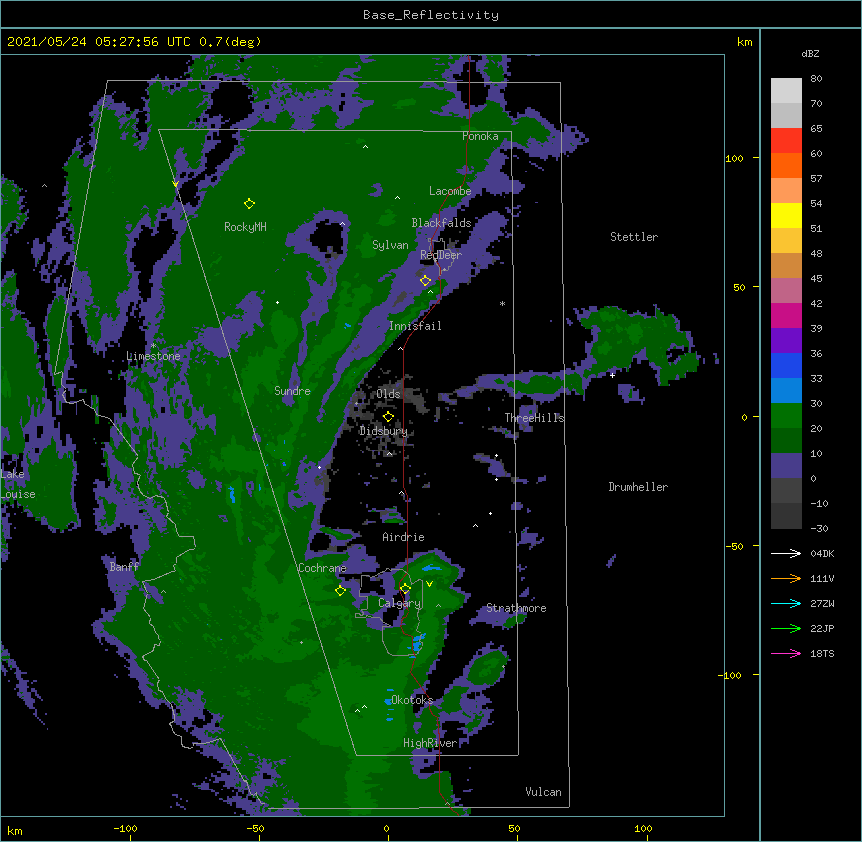Click the Ponoka city label
Screen dimensions: 862x842
pos(480,136)
